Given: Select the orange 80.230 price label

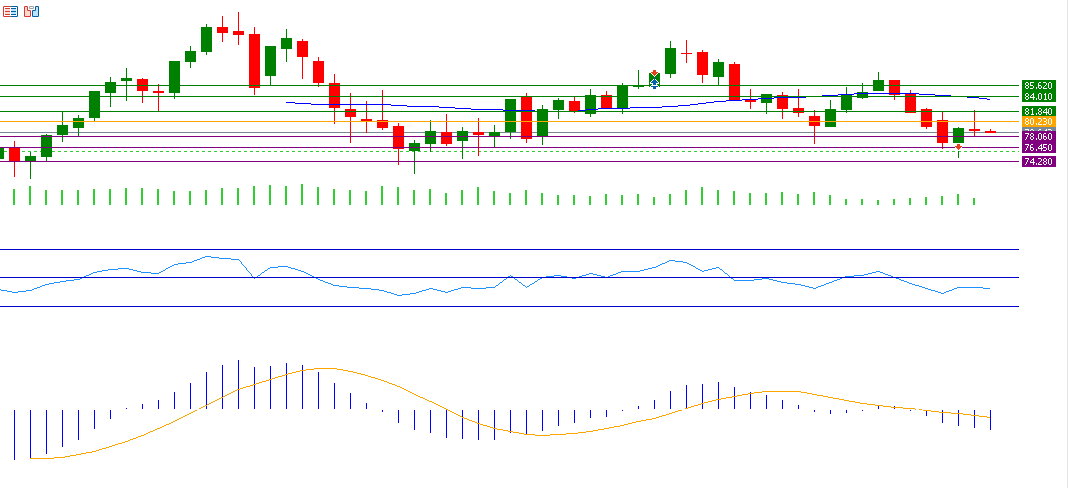Looking at the screenshot, I should (1040, 122).
